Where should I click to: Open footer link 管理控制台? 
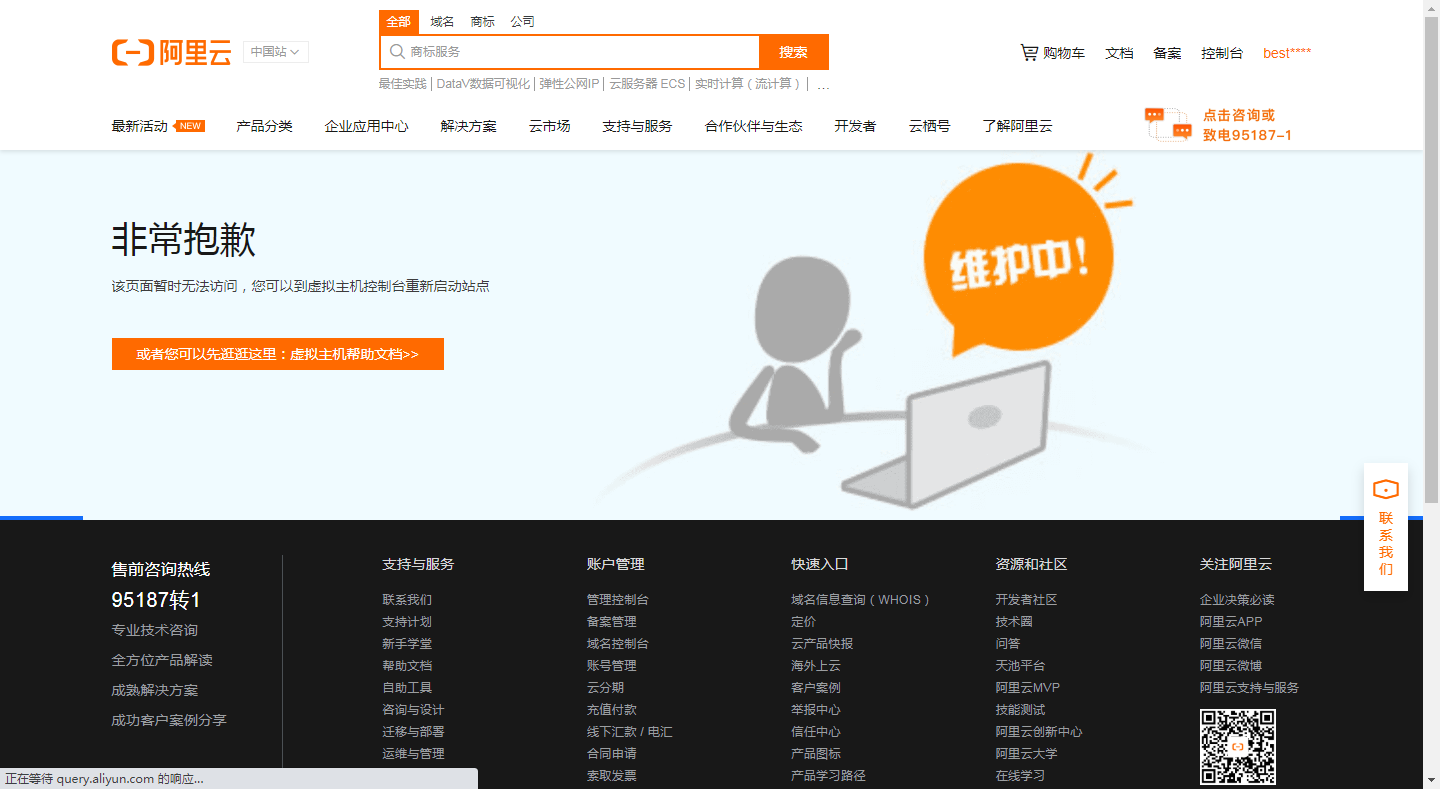pos(618,600)
